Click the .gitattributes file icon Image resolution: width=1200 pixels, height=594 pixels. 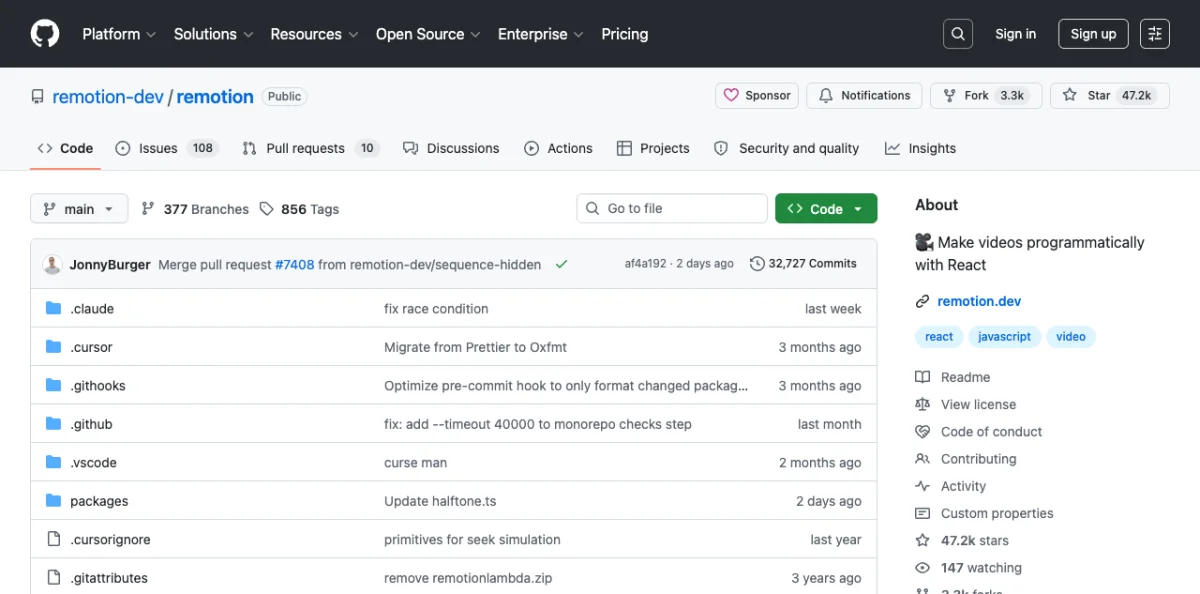[54, 578]
